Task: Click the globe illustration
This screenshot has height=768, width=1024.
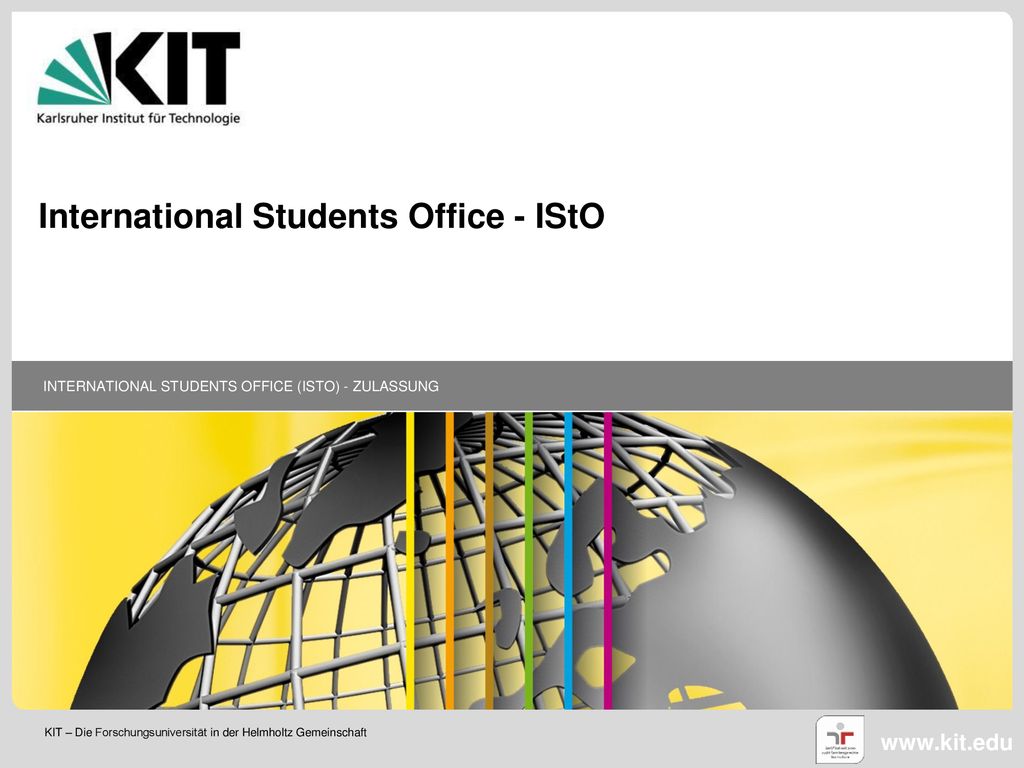Action: 512,560
